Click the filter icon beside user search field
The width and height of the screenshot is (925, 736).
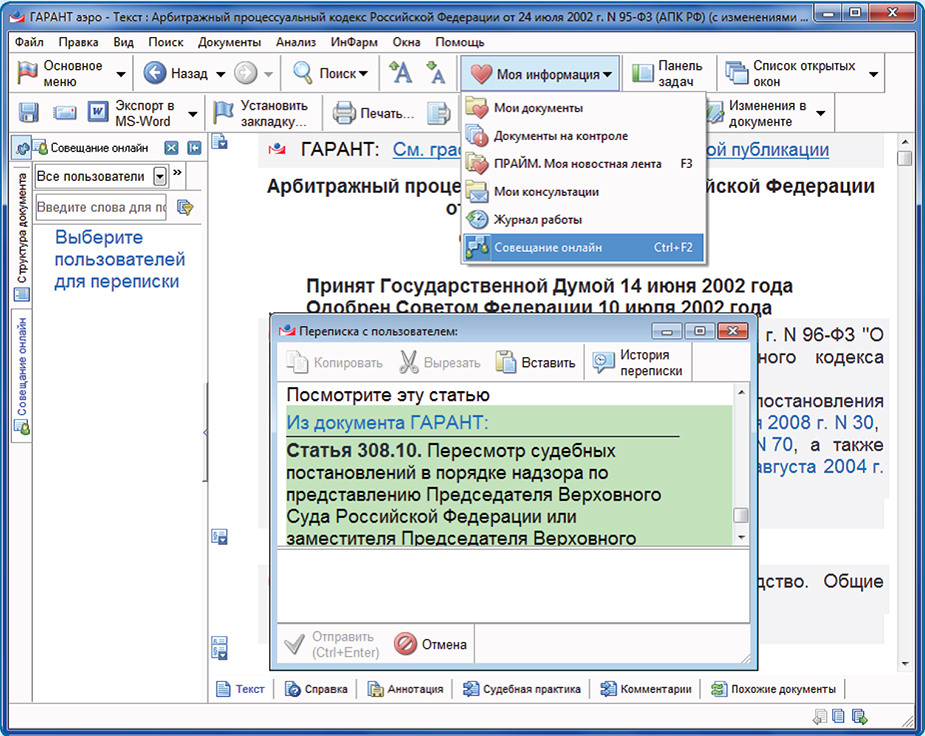[184, 207]
